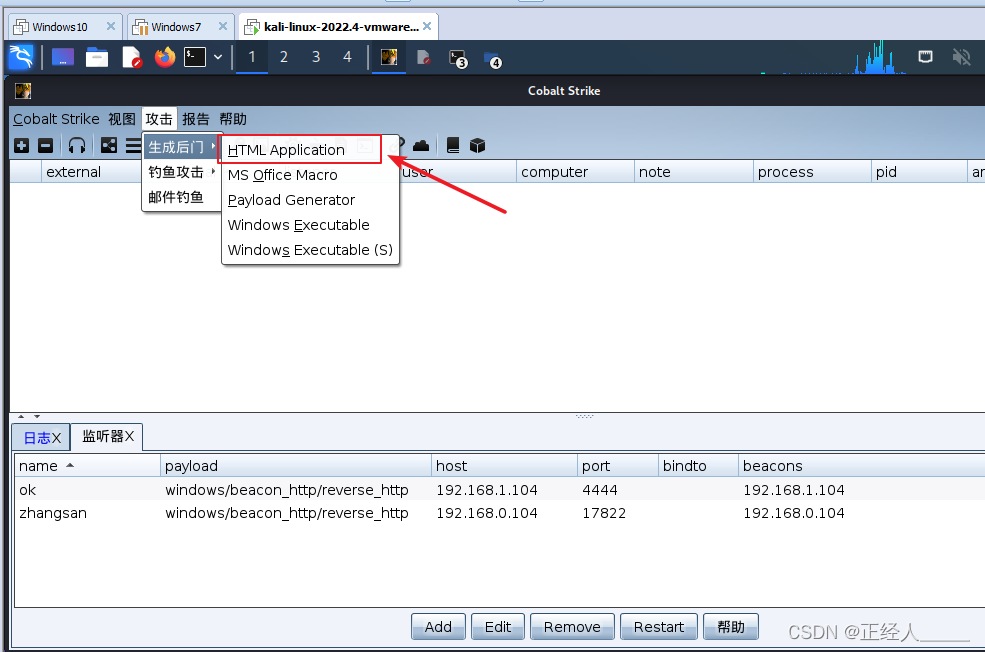Sort listeners by beacons column
This screenshot has width=985, height=652.
861,466
